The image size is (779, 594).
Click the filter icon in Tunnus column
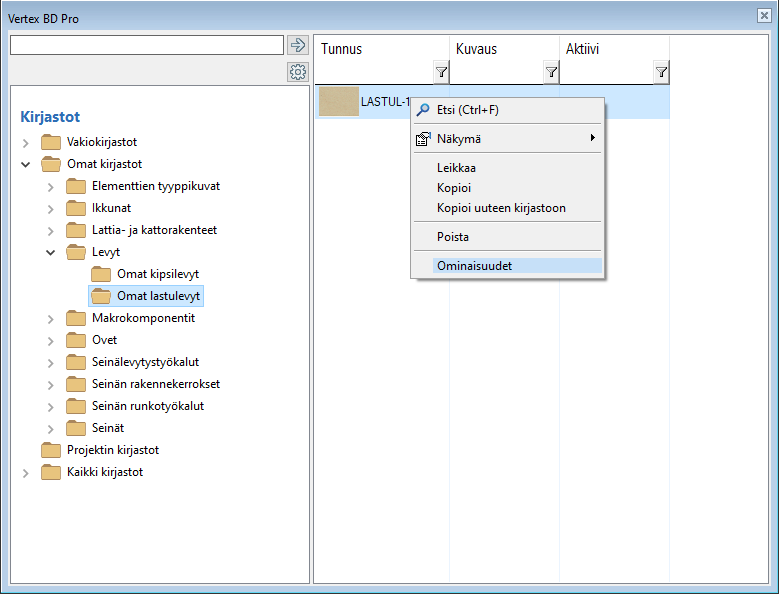(441, 72)
